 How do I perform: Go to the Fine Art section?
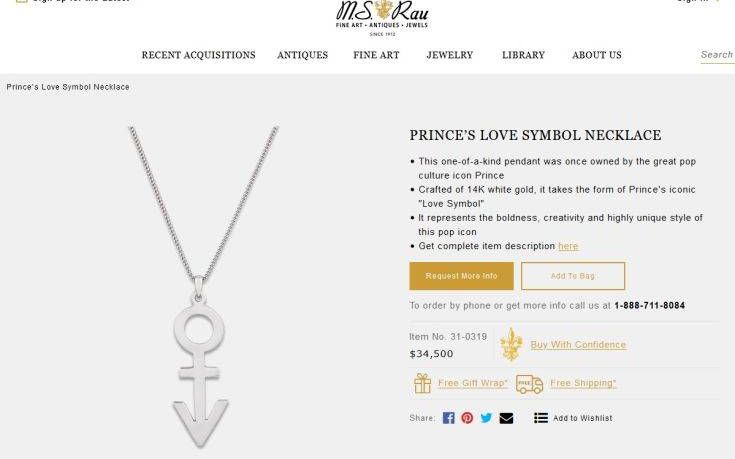(376, 55)
